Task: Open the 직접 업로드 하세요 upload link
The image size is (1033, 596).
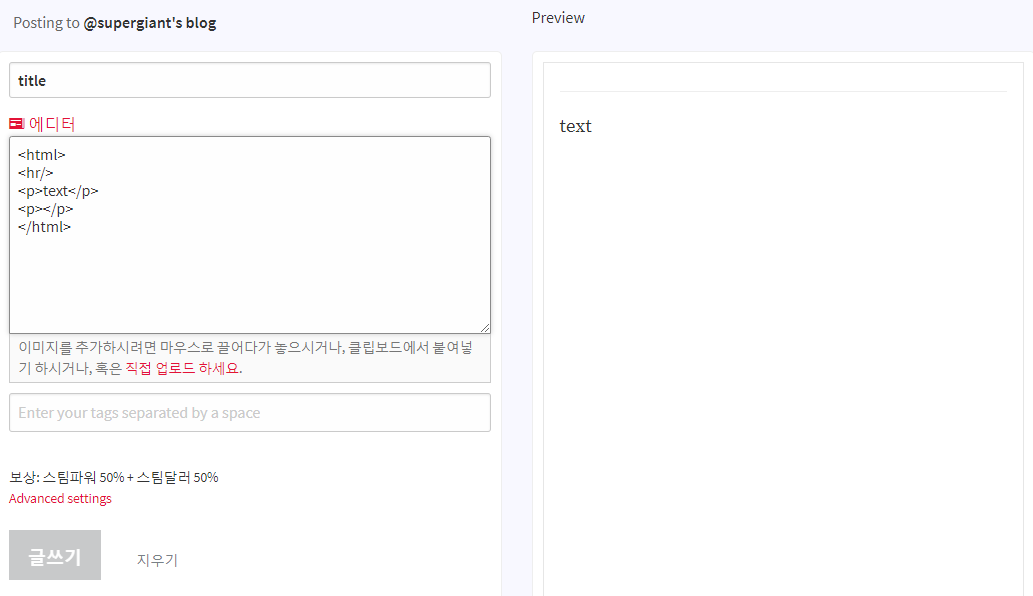Action: pos(182,368)
